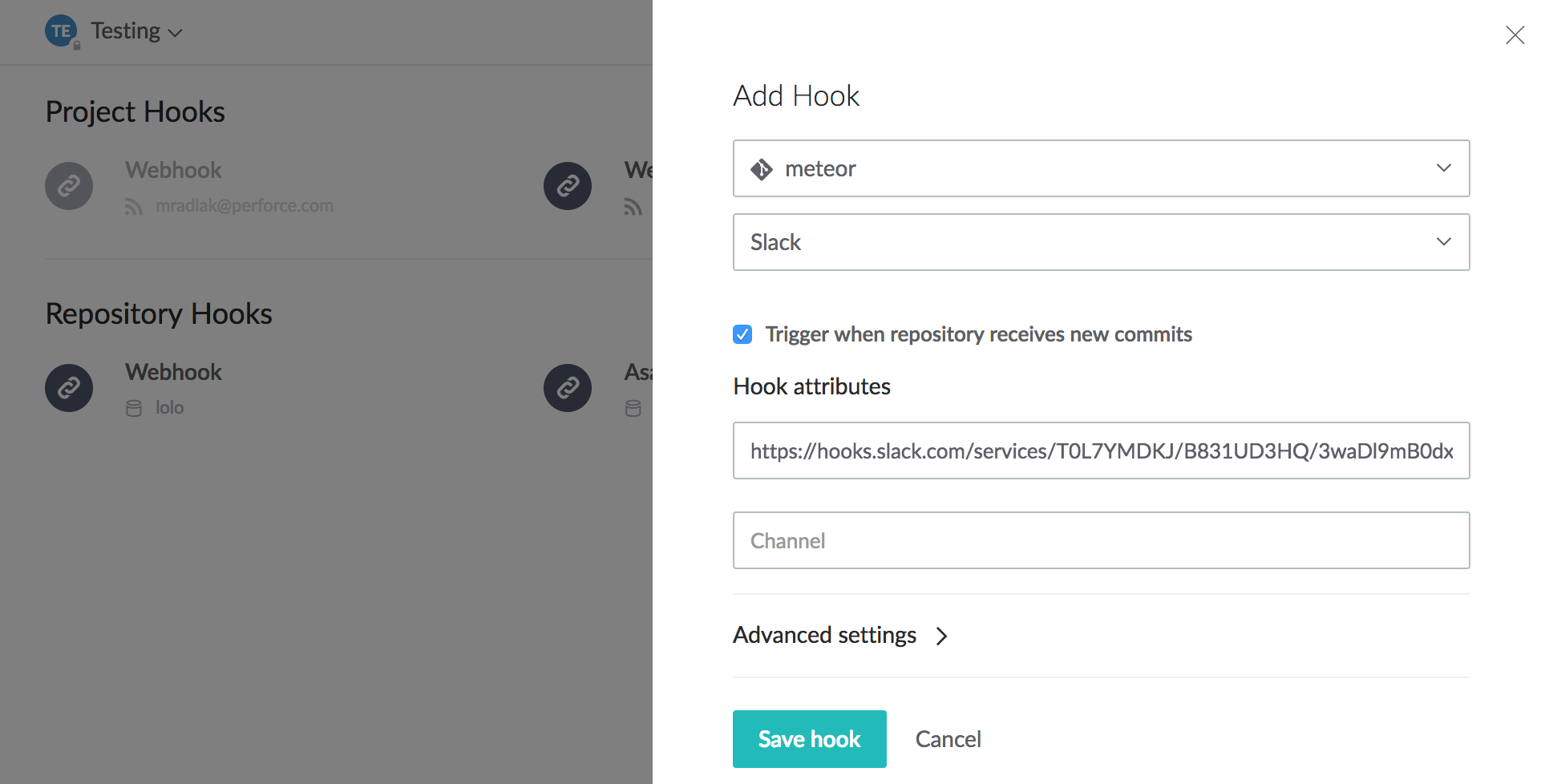1541x784 pixels.
Task: Open the Slack hook type dropdown
Action: tap(1100, 242)
